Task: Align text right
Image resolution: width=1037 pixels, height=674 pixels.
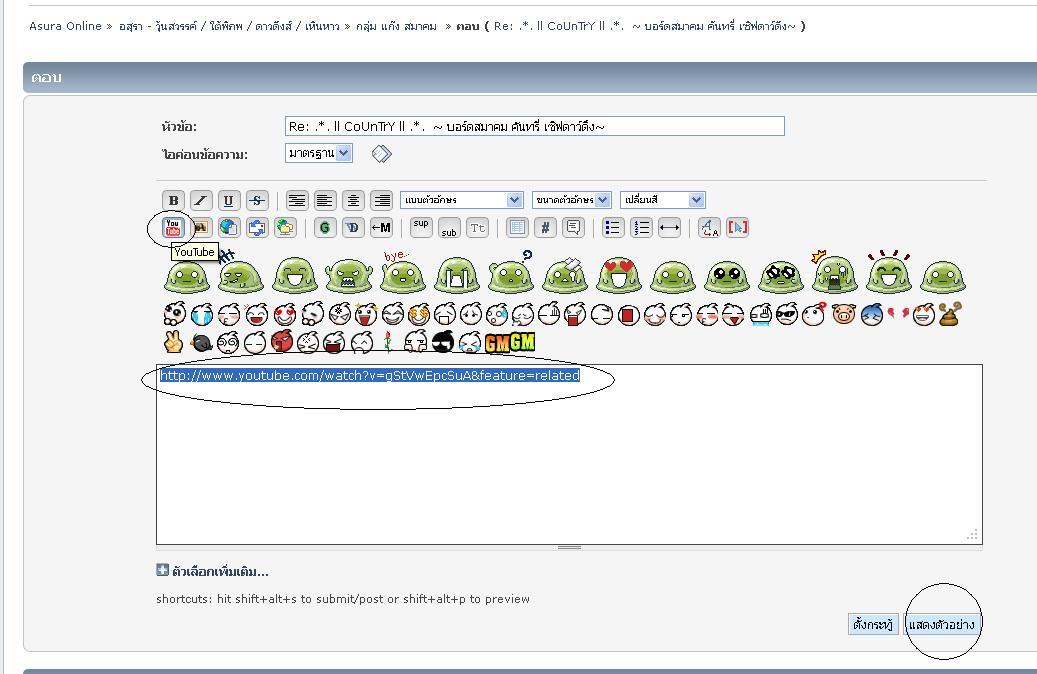Action: [x=382, y=200]
